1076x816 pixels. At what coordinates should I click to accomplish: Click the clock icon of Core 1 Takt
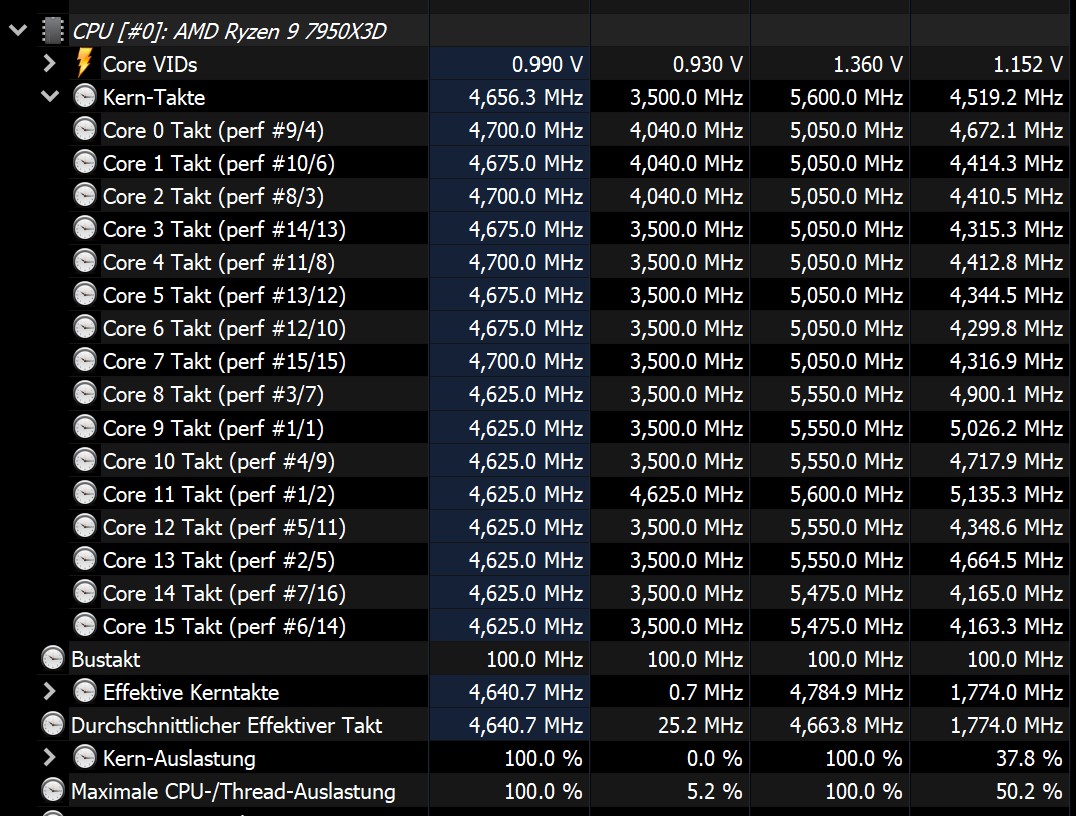(85, 162)
